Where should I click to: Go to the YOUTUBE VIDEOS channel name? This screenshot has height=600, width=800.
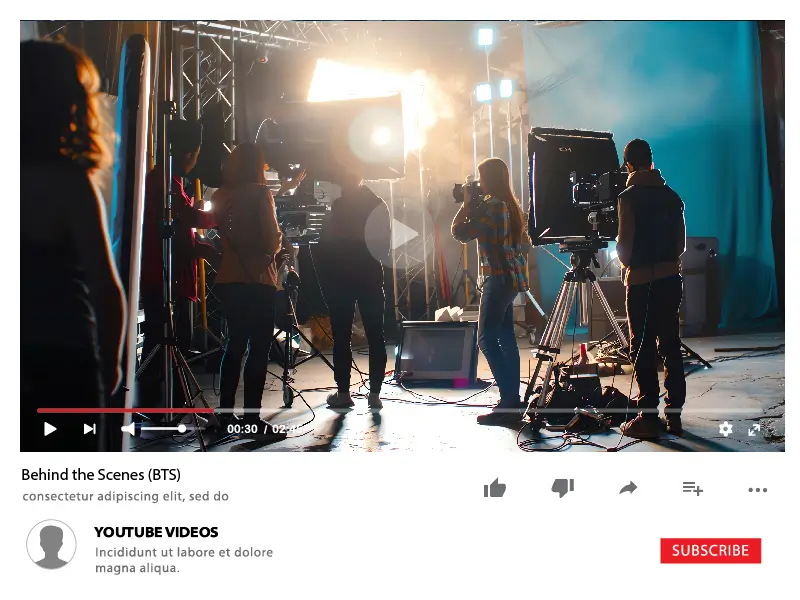pyautogui.click(x=156, y=532)
